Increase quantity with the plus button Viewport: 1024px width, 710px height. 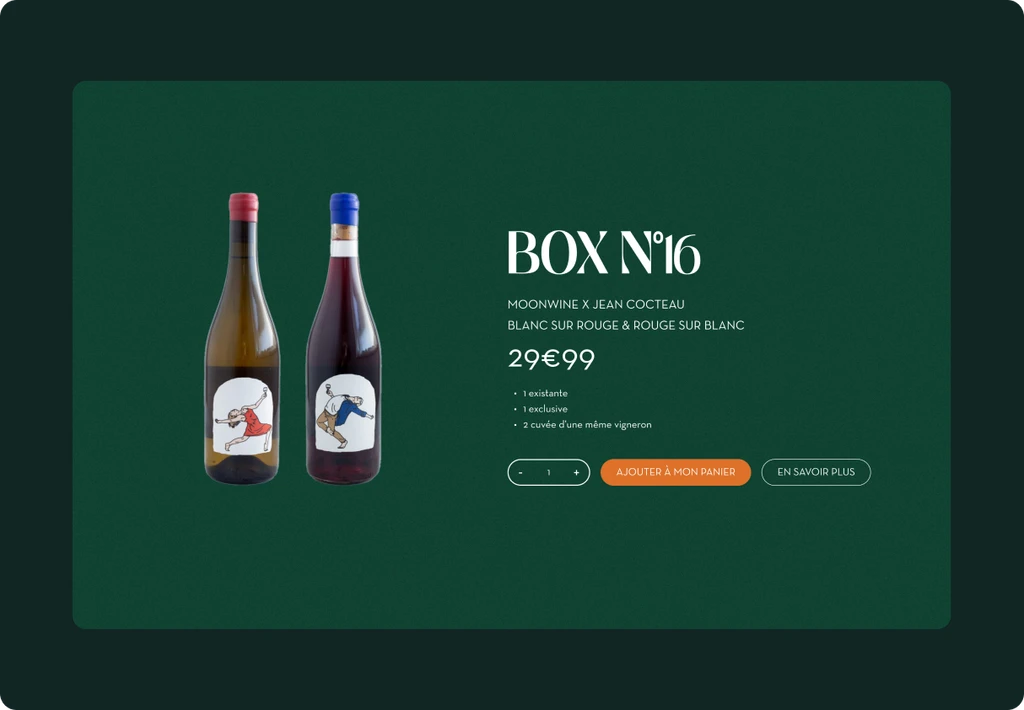[576, 472]
